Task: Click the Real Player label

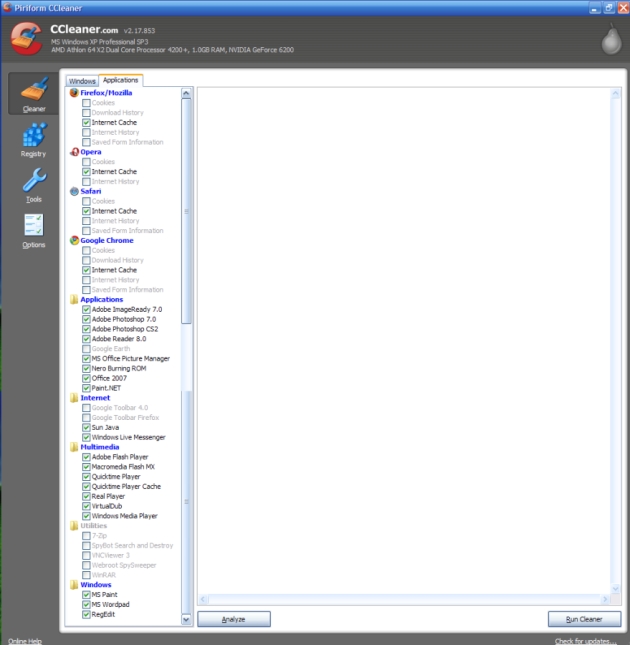Action: point(108,497)
